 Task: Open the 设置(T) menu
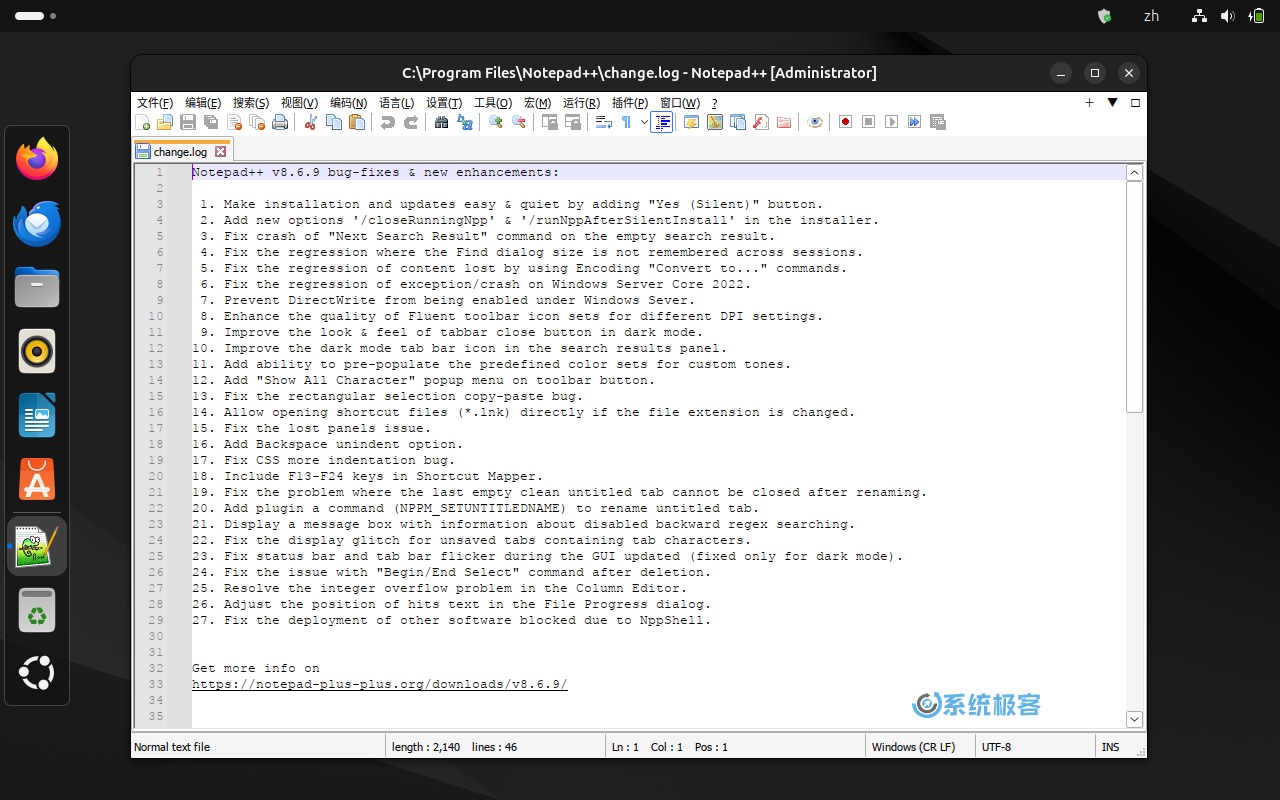[x=444, y=103]
